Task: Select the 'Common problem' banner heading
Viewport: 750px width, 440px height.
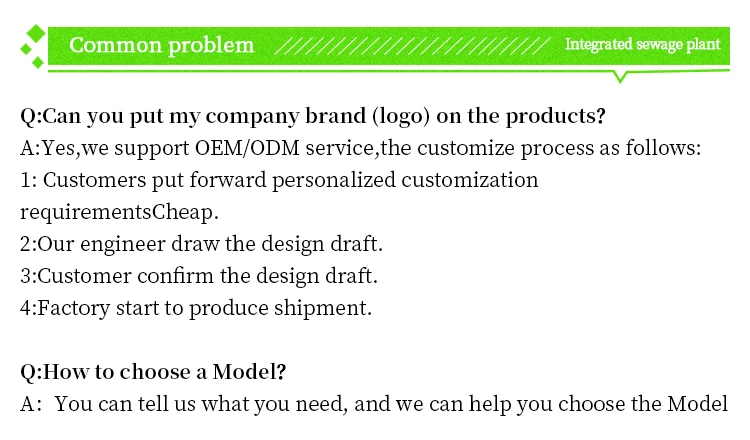Action: [161, 45]
